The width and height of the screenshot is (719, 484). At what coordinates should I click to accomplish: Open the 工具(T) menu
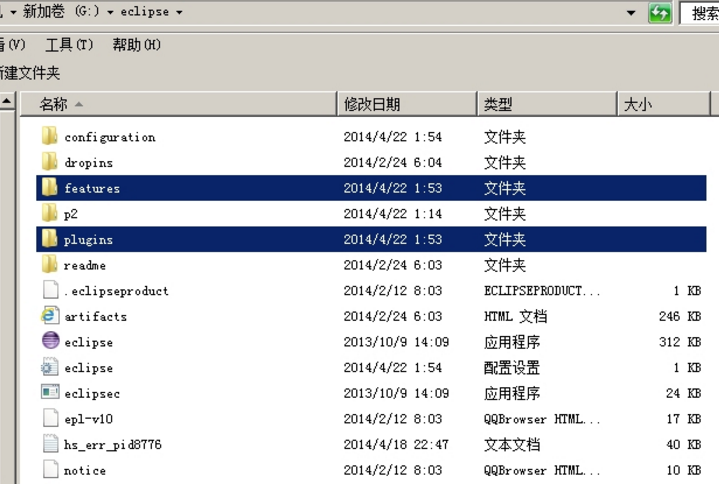(69, 44)
